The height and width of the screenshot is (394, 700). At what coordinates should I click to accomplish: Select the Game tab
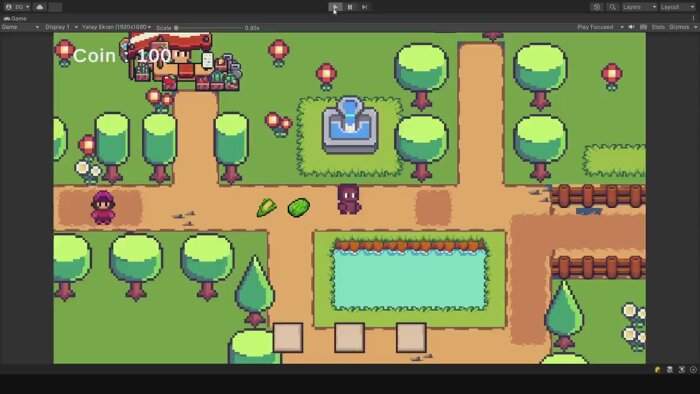point(15,19)
